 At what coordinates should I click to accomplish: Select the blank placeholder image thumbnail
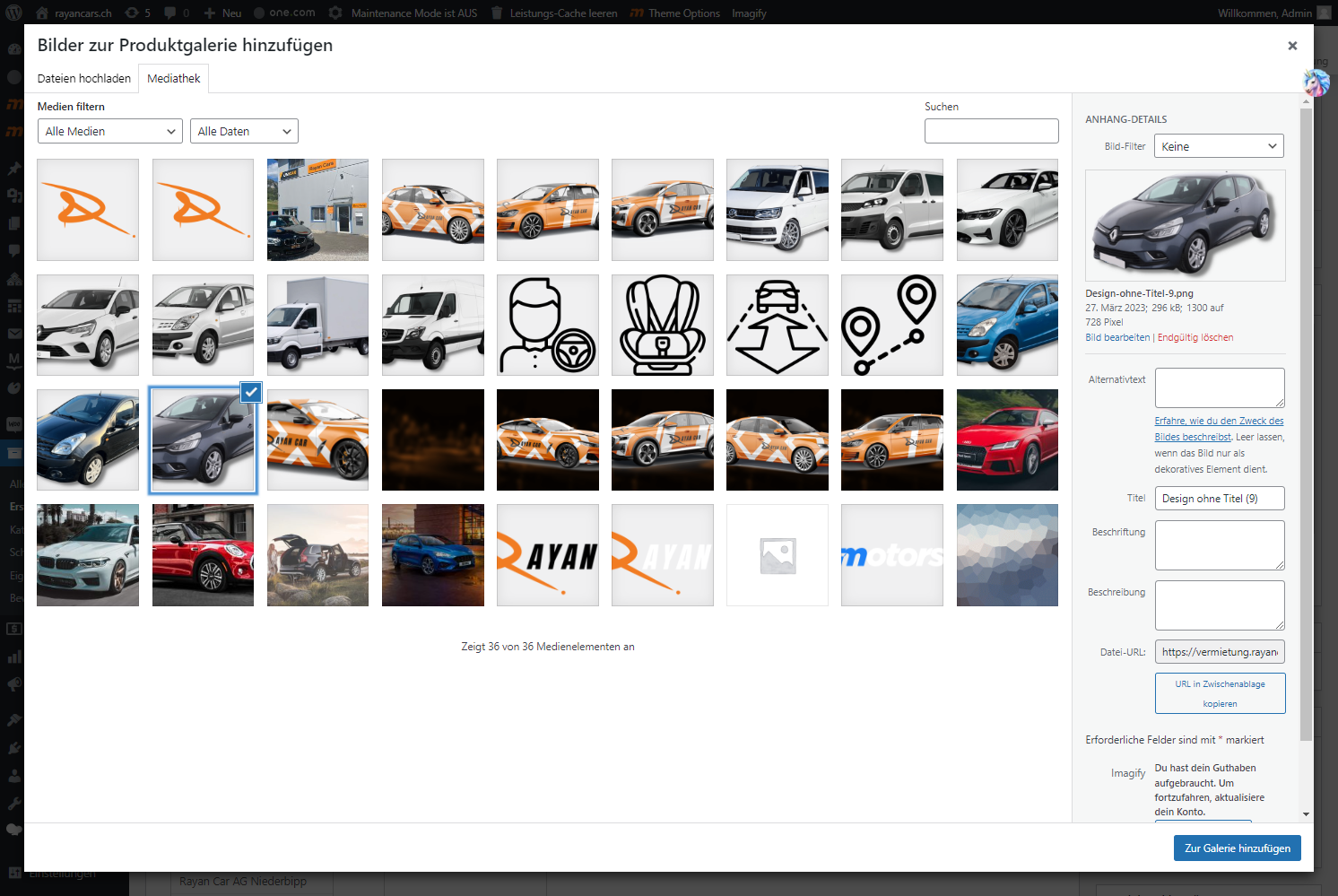pos(778,555)
